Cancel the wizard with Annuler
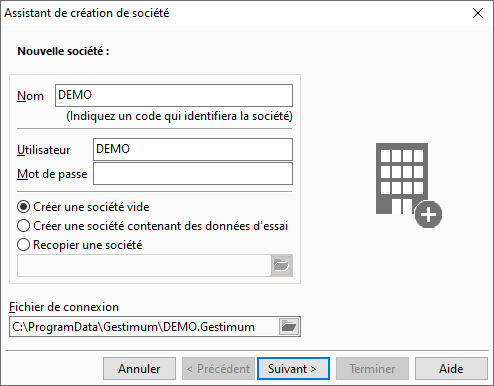Image resolution: width=494 pixels, height=386 pixels. 139,369
